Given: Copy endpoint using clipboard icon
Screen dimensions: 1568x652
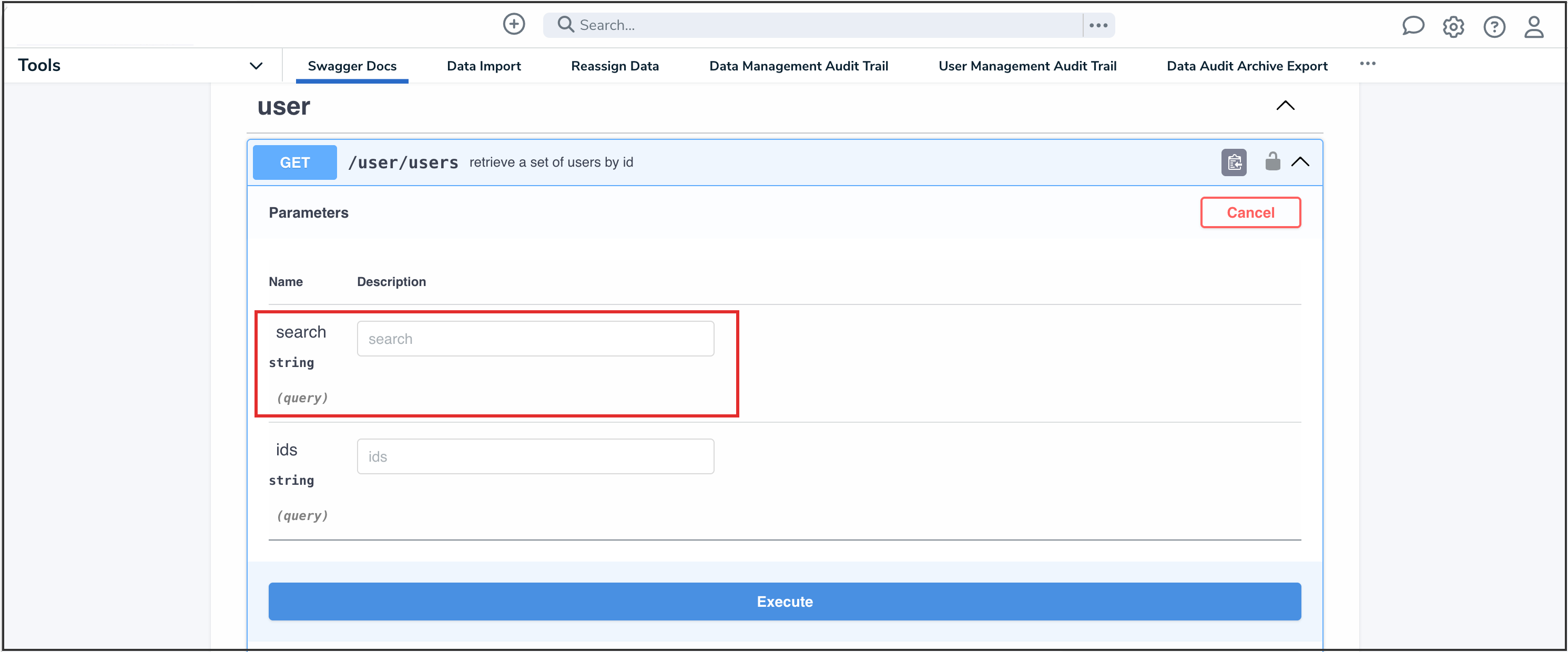Looking at the screenshot, I should tap(1234, 162).
